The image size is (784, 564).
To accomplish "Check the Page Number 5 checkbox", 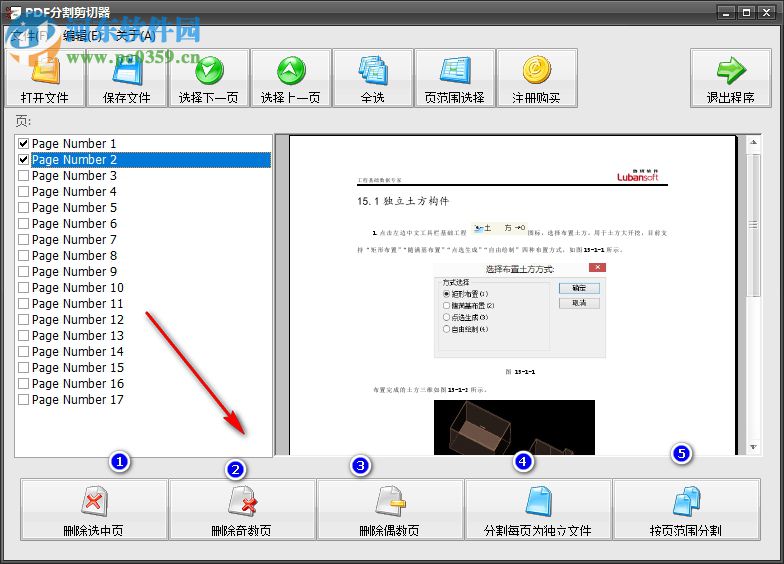I will point(24,208).
